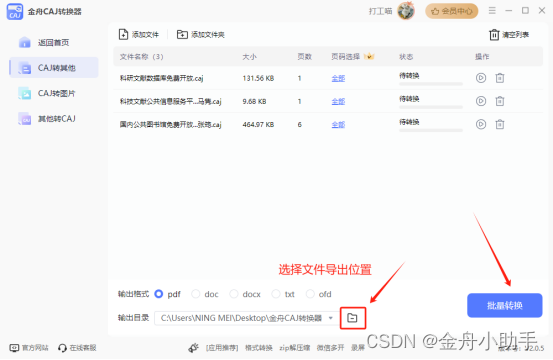The width and height of the screenshot is (553, 360).
Task: Select the file name in 131.56 KB row
Action: coord(162,78)
